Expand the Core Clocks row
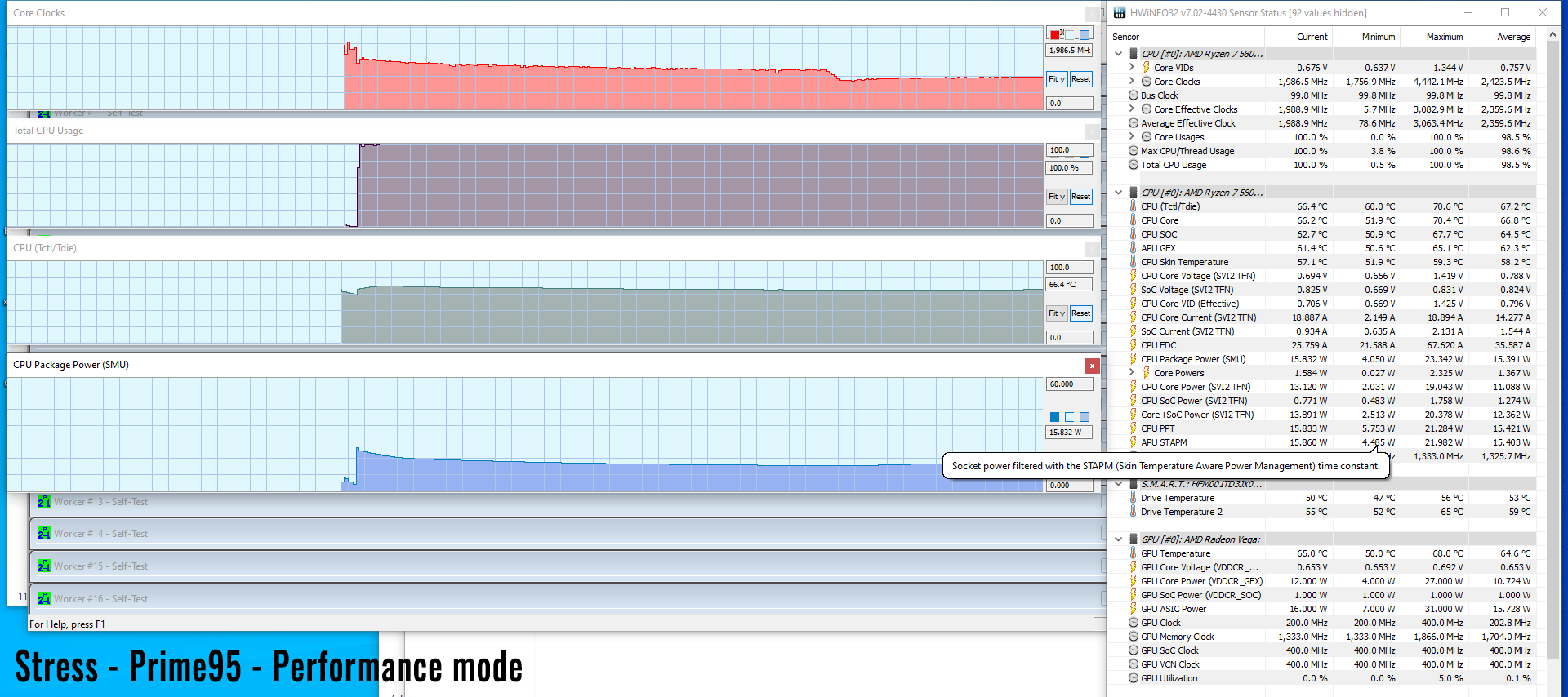This screenshot has height=697, width=1568. tap(1132, 82)
